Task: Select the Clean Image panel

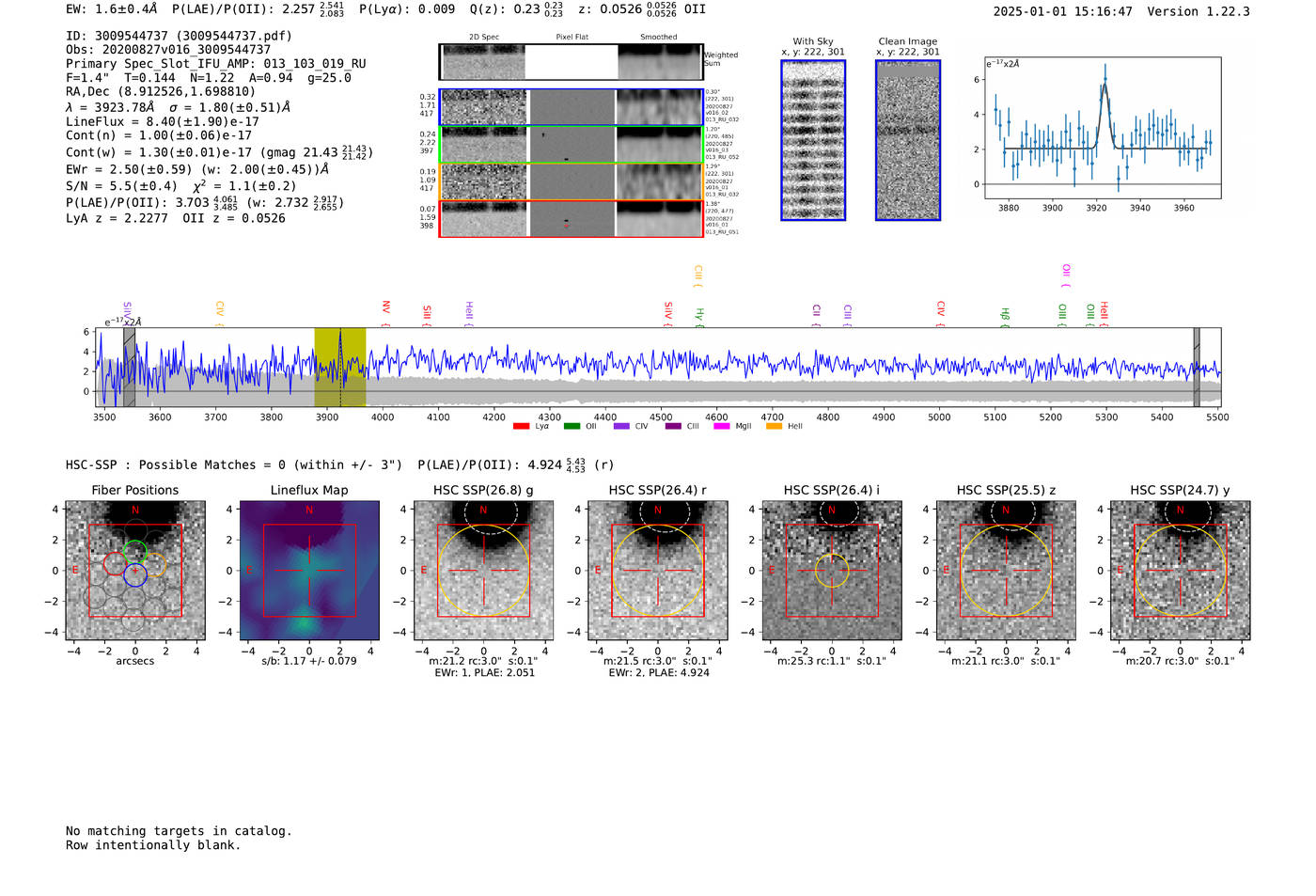Action: click(x=908, y=140)
